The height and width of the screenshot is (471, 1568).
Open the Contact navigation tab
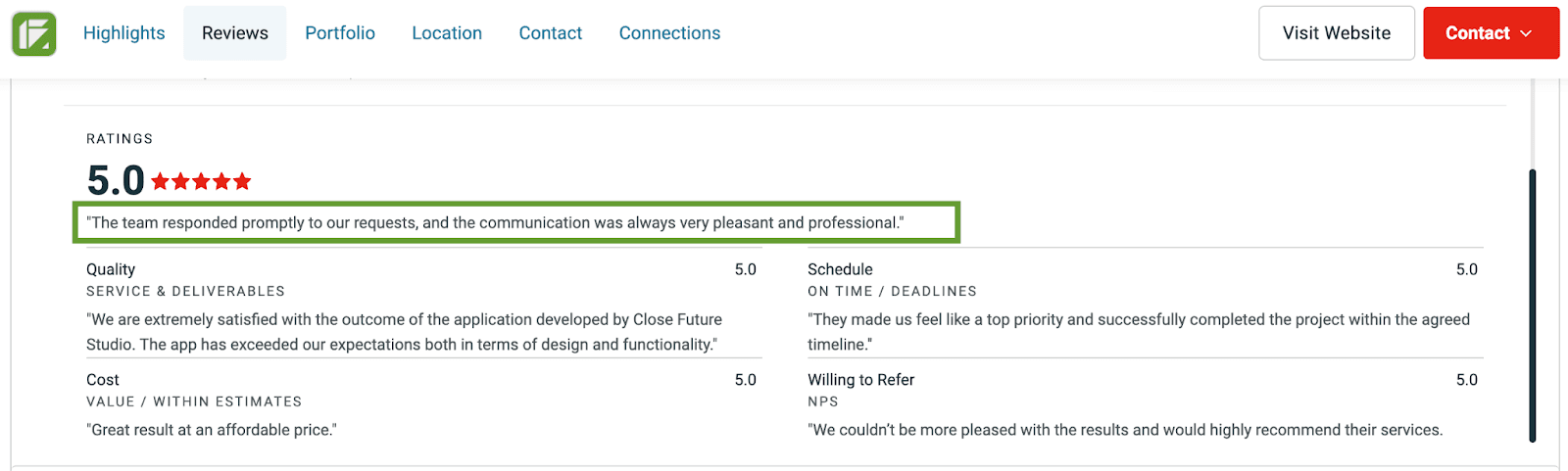(x=550, y=33)
